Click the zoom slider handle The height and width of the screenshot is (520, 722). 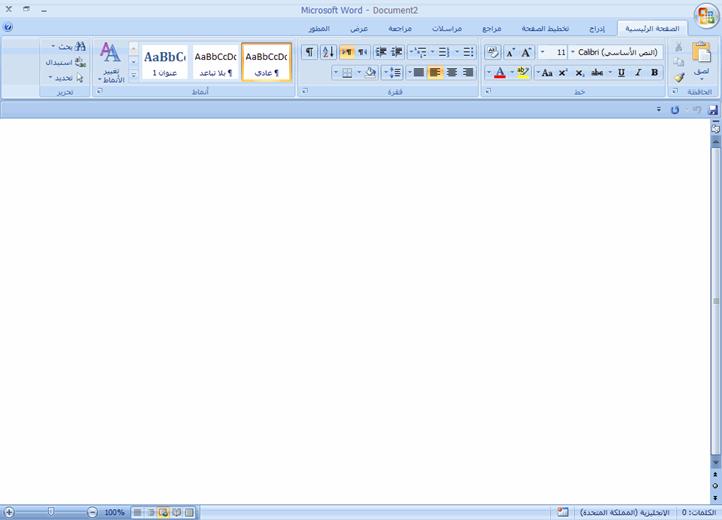(51, 512)
